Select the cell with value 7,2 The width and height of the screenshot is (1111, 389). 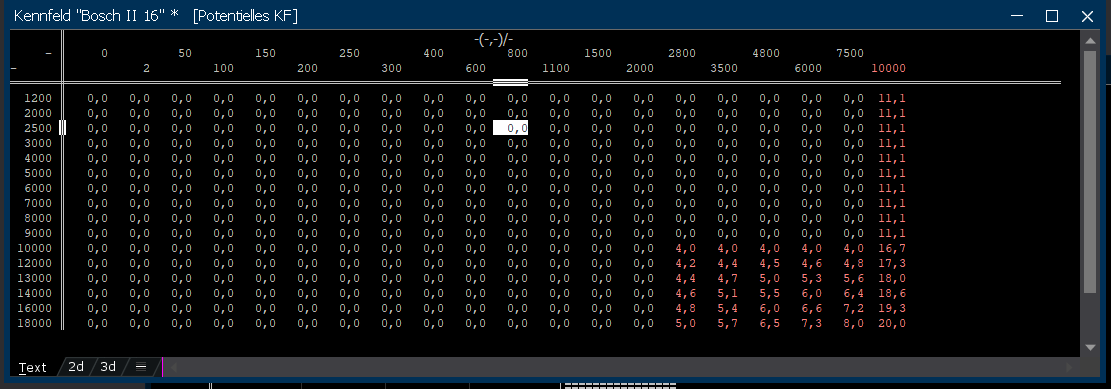click(x=854, y=308)
